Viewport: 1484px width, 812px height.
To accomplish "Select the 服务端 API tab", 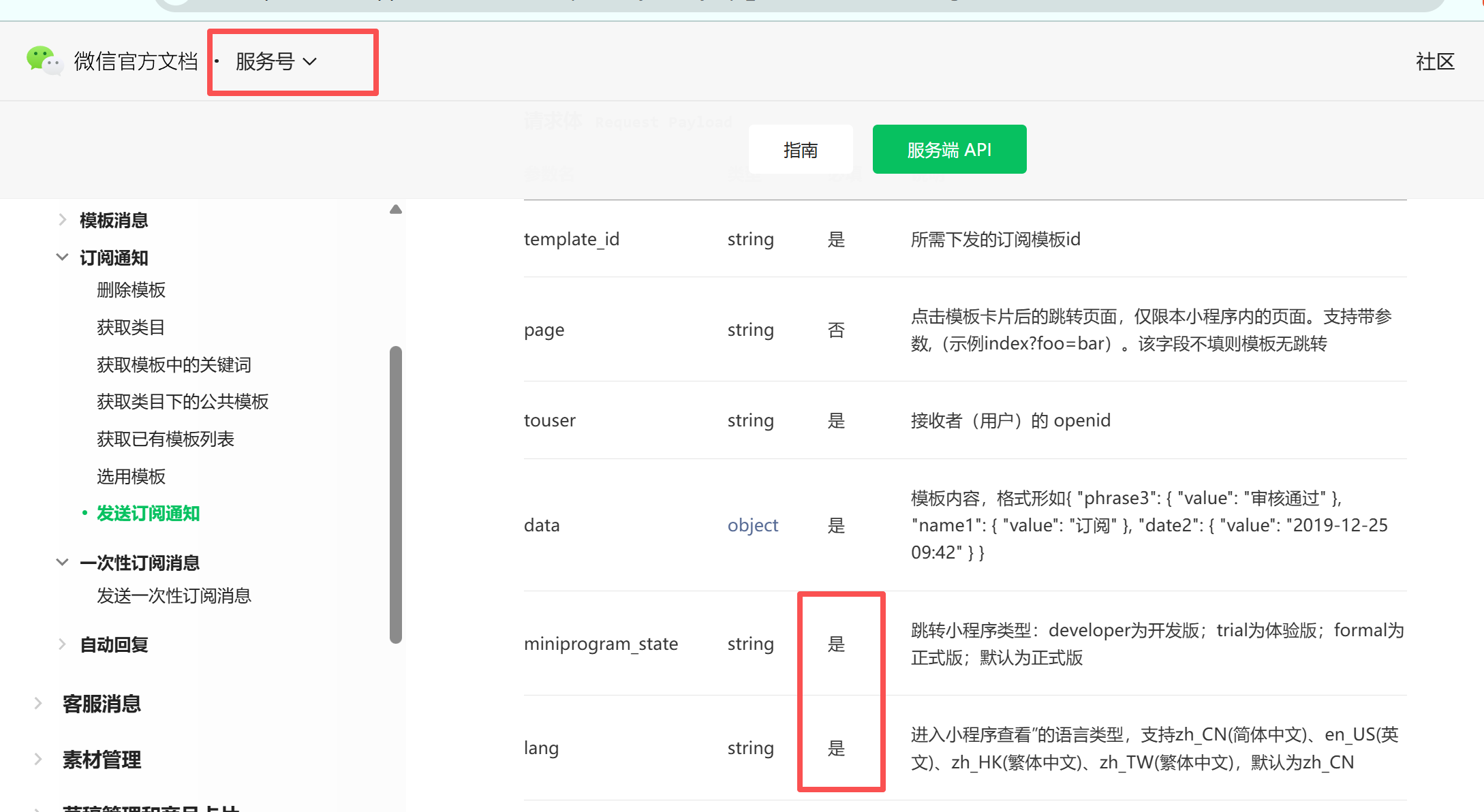I will point(948,150).
